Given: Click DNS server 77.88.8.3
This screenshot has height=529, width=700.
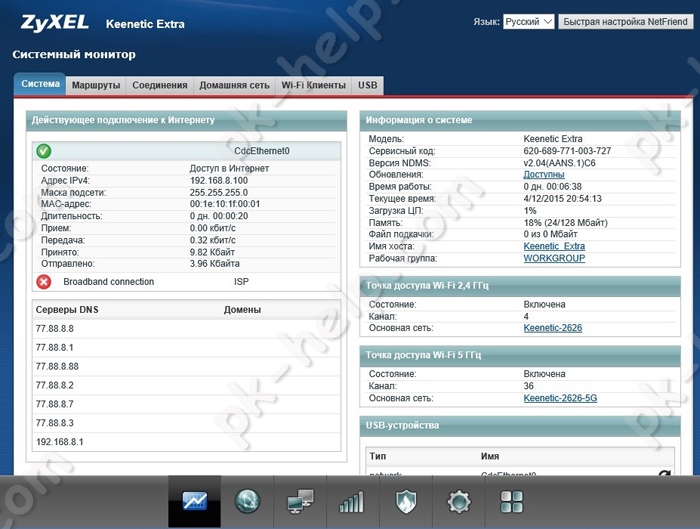Looking at the screenshot, I should (x=54, y=423).
